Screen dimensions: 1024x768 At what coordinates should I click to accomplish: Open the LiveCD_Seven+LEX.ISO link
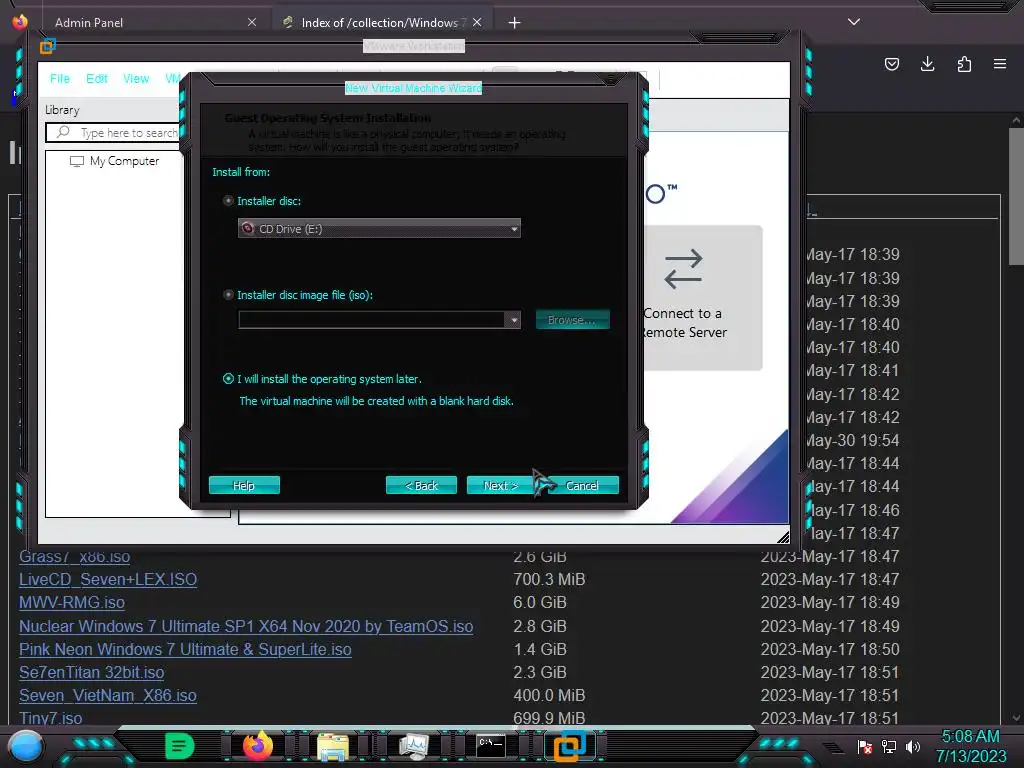(x=108, y=579)
